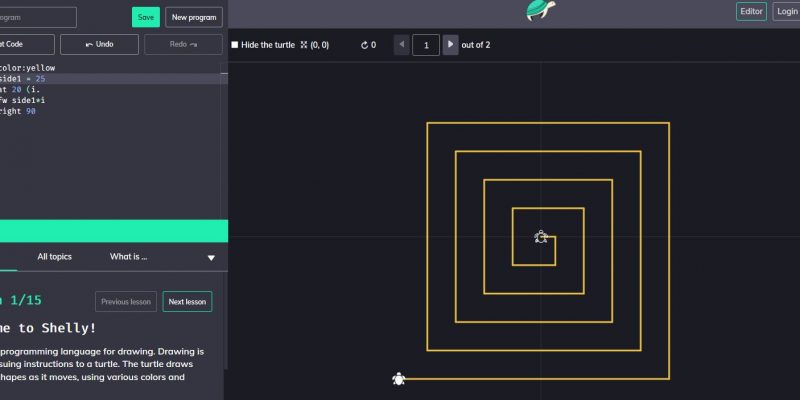Advance to next step with right arrow
The image size is (800, 400).
(x=450, y=45)
